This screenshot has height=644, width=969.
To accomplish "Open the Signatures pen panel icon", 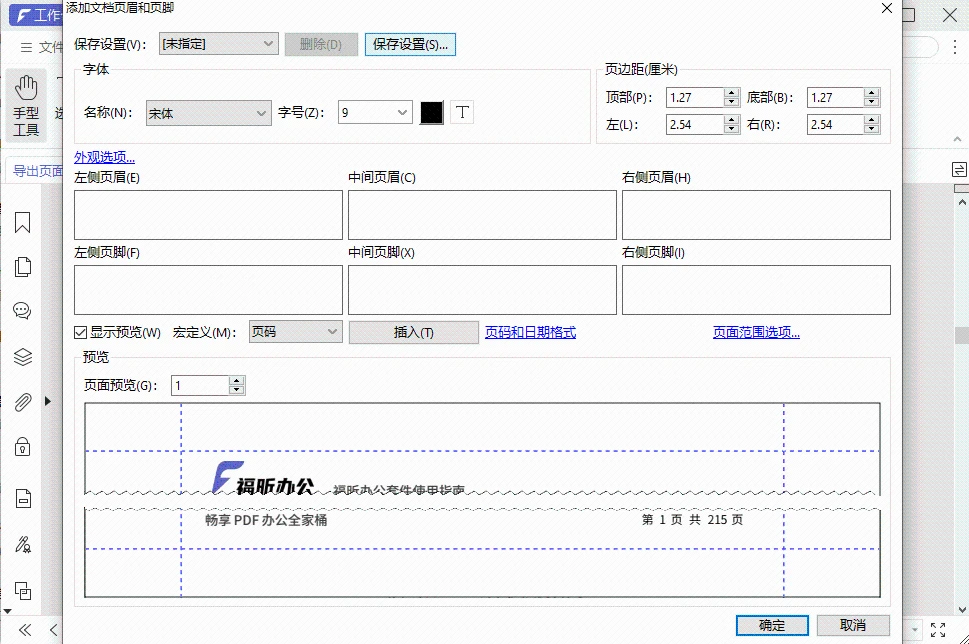I will 23,544.
